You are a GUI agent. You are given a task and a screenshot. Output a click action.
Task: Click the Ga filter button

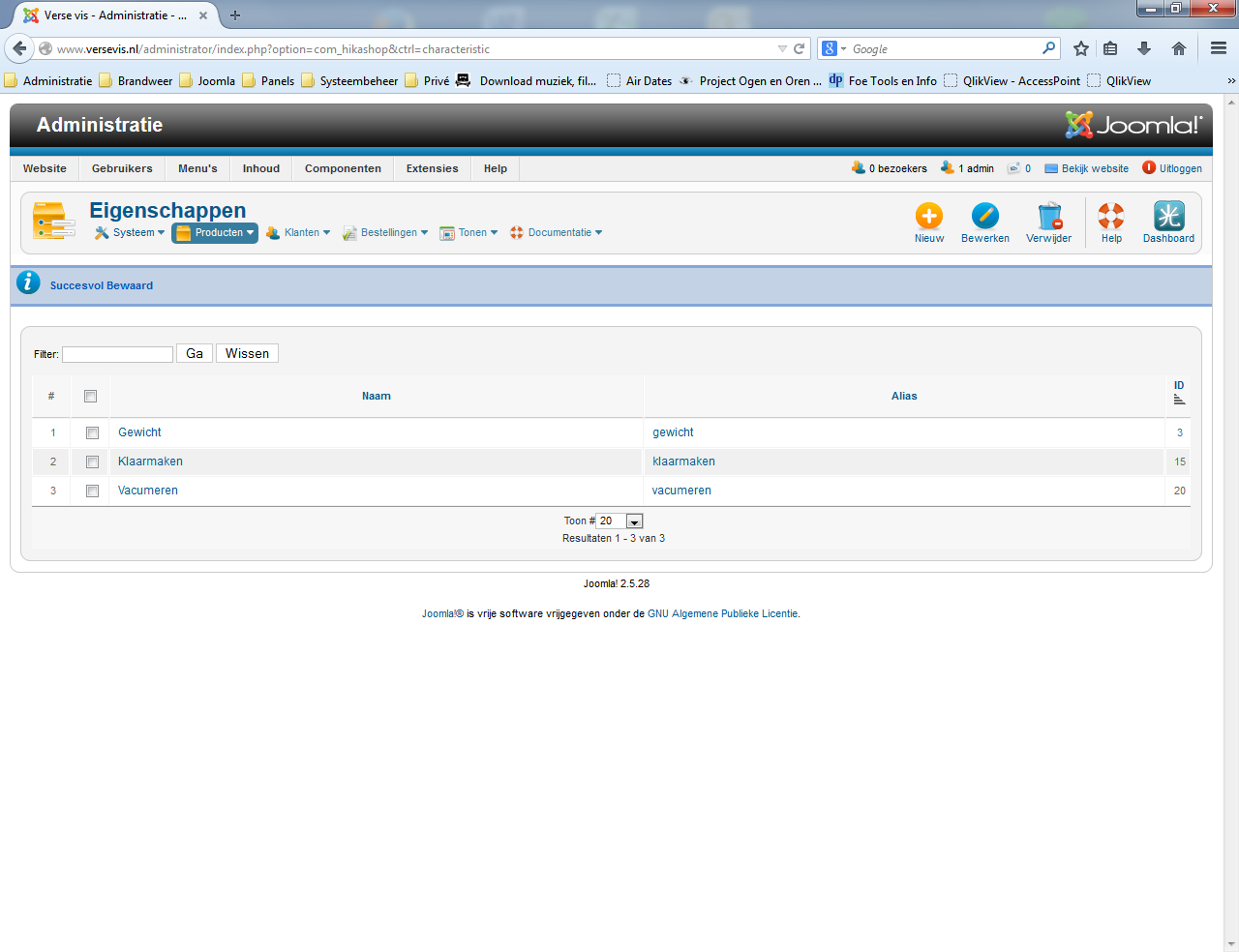(x=195, y=353)
